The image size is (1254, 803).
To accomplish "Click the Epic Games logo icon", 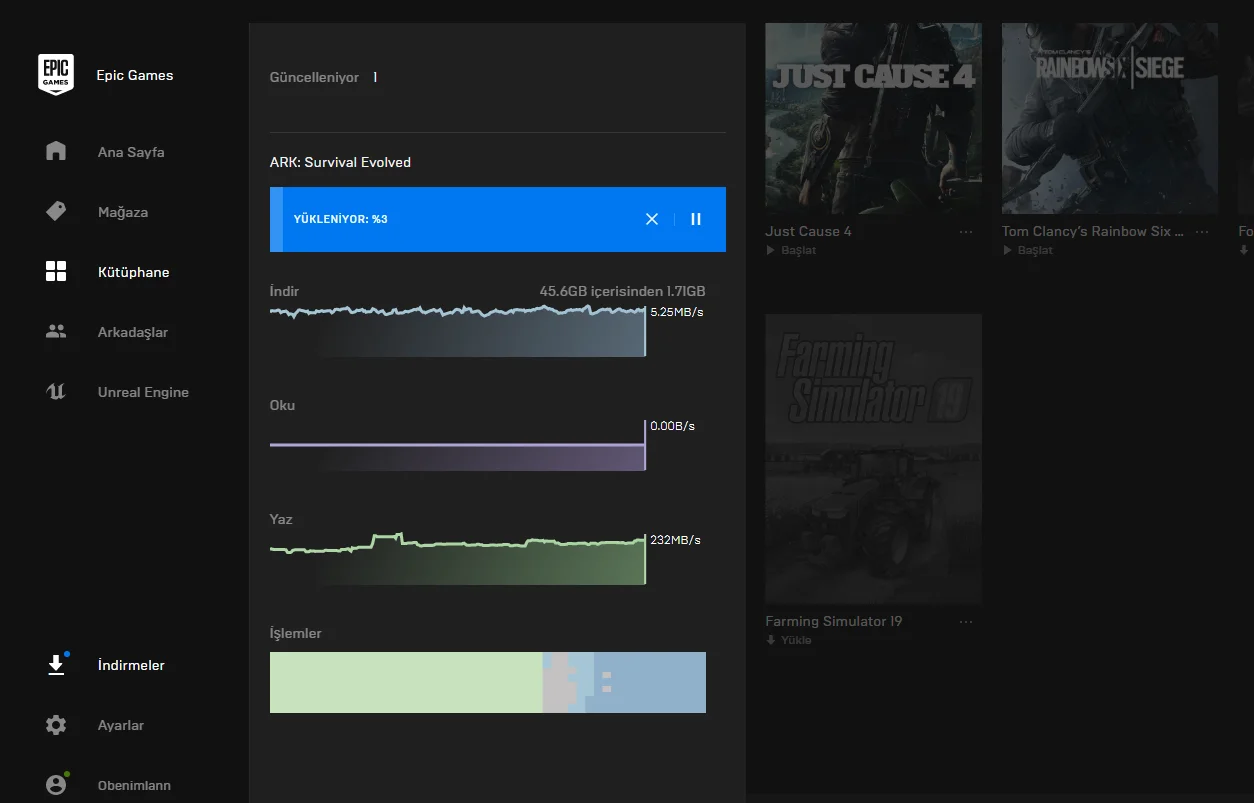I will (56, 75).
